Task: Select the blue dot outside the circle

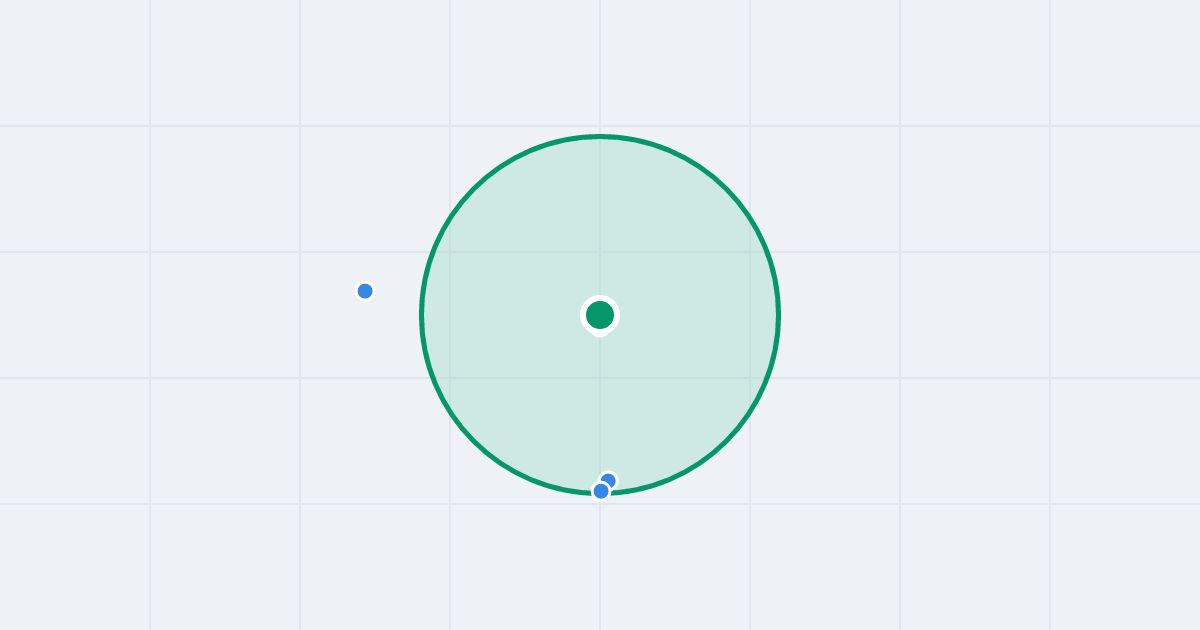Action: 365,291
